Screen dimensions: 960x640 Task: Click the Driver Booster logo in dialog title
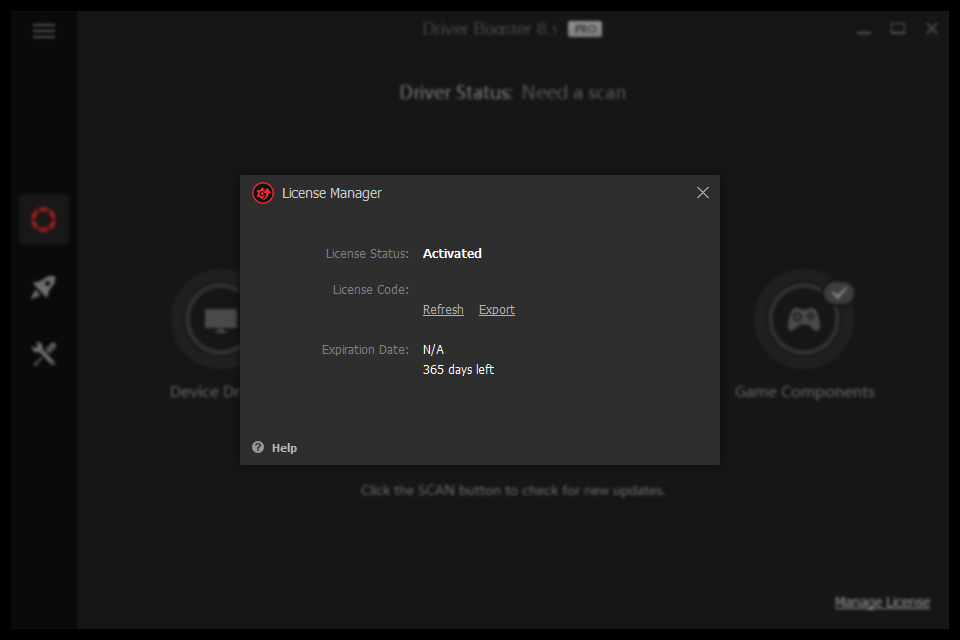point(263,193)
